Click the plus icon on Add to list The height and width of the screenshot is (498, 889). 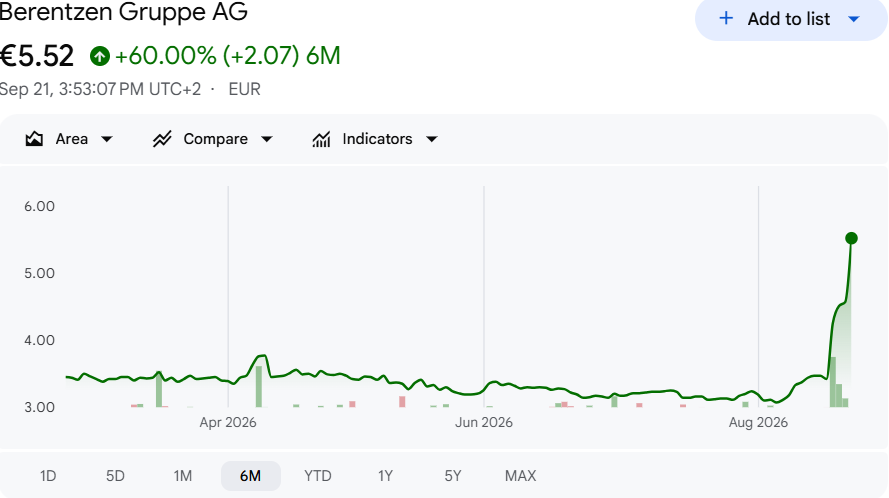coord(726,19)
